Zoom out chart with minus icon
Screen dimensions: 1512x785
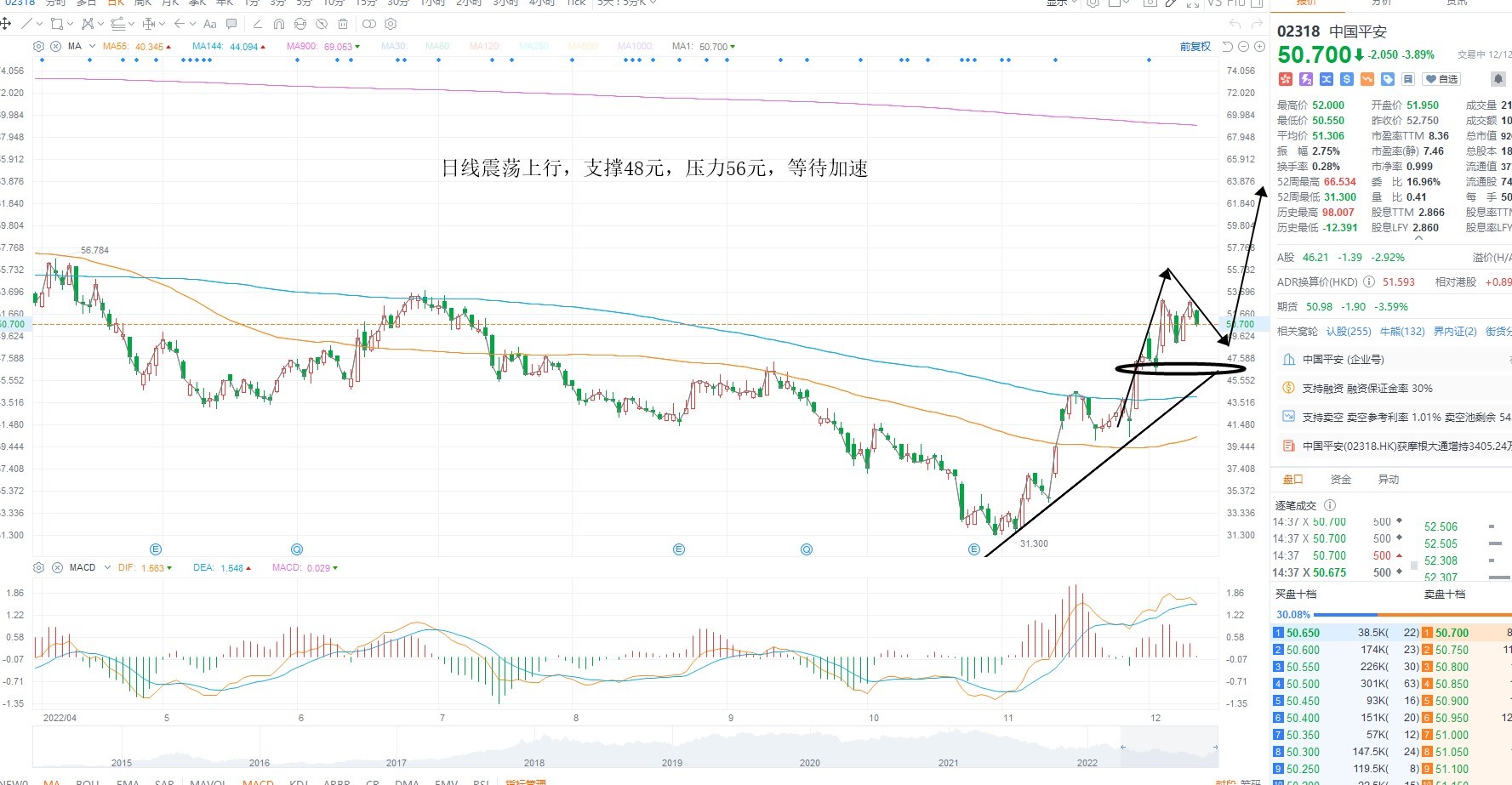point(1243,46)
